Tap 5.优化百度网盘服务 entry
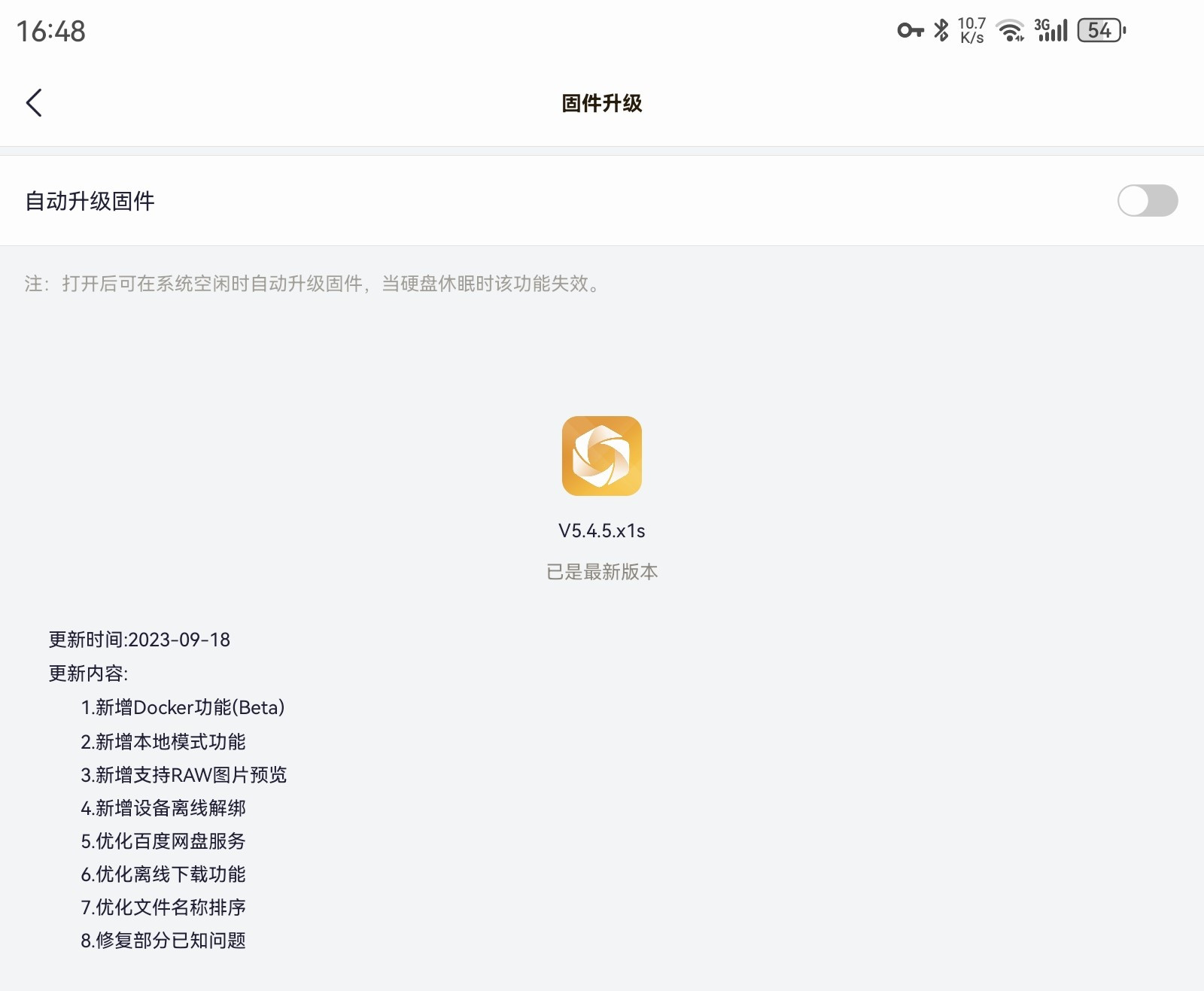This screenshot has height=991, width=1204. [x=163, y=841]
